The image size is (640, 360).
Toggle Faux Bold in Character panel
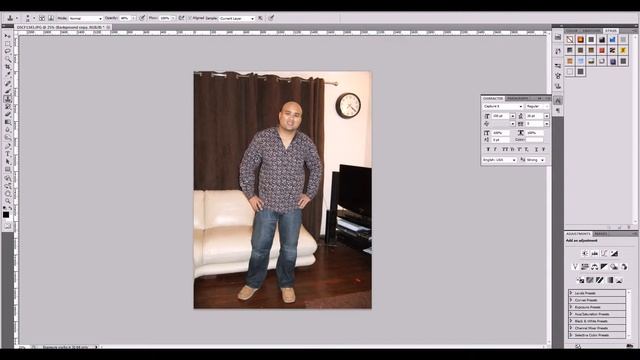[488, 149]
